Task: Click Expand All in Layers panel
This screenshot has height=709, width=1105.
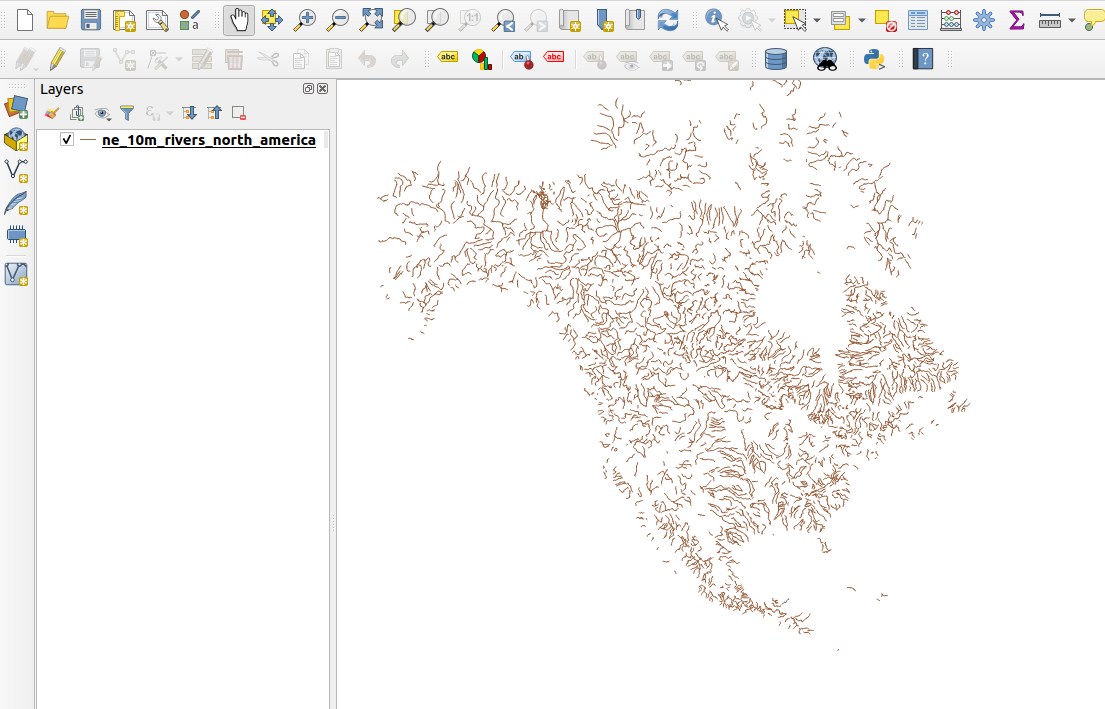Action: (189, 113)
